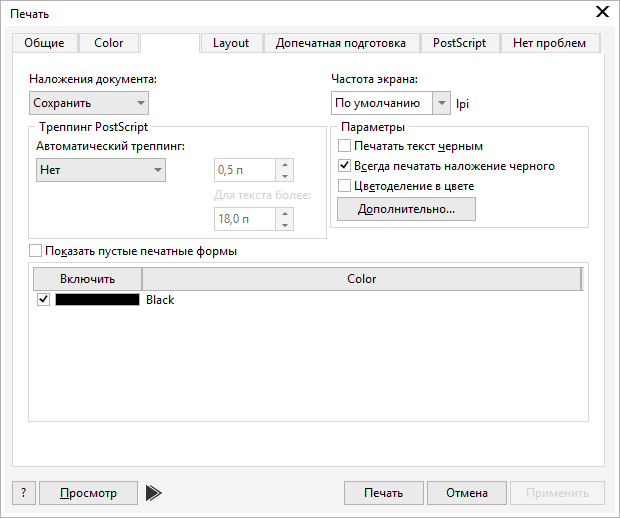
Task: Open the Допечатная подготовка tab
Action: click(x=341, y=43)
